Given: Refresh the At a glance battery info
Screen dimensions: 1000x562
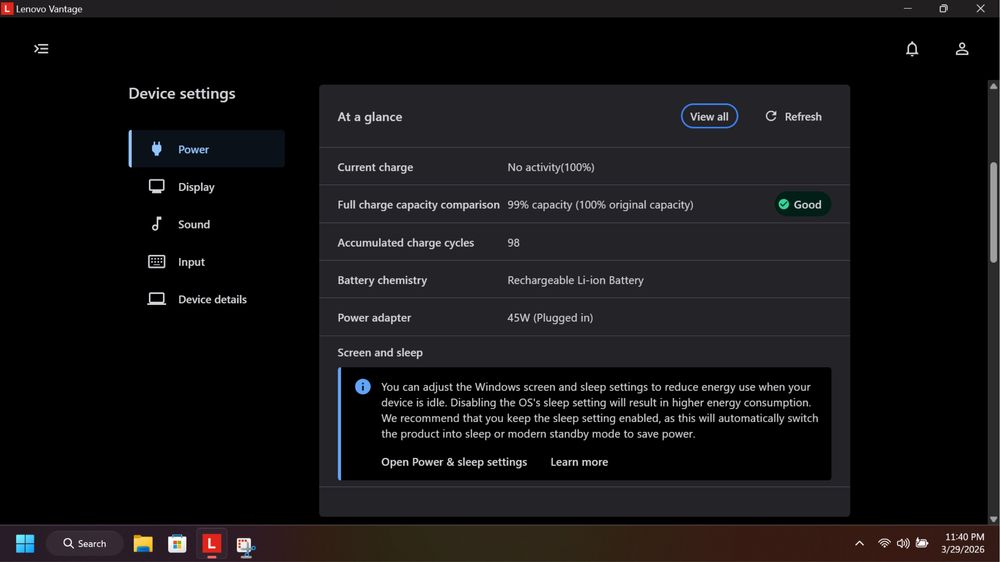Looking at the screenshot, I should point(793,116).
